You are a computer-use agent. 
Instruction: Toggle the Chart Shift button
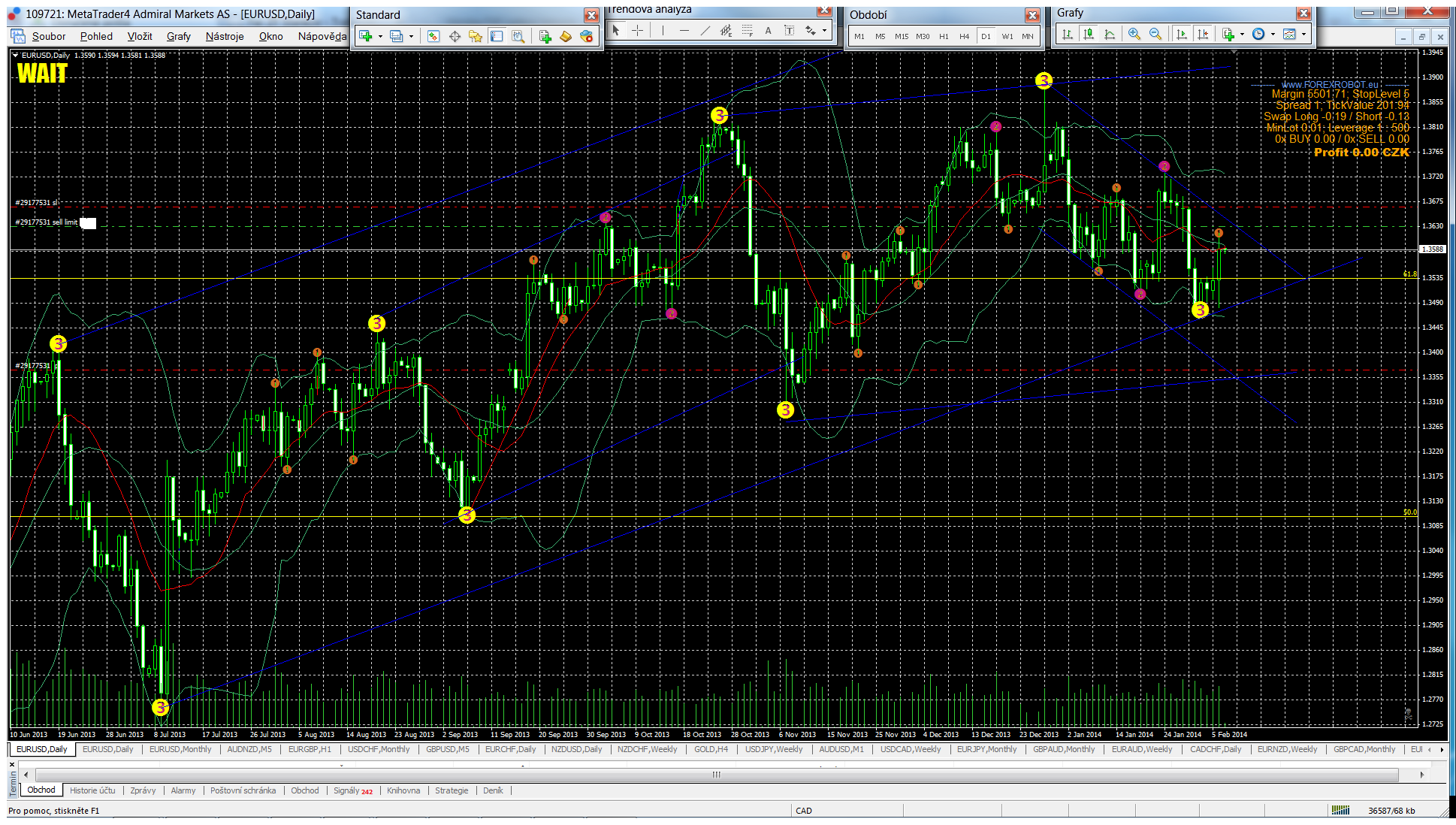[x=1203, y=34]
